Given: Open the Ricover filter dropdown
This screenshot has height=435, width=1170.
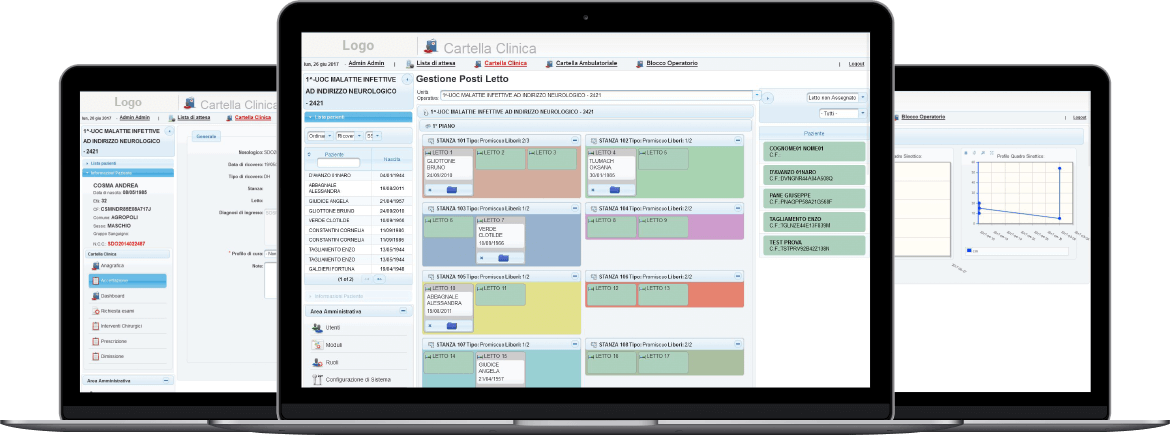Looking at the screenshot, I should (x=349, y=136).
